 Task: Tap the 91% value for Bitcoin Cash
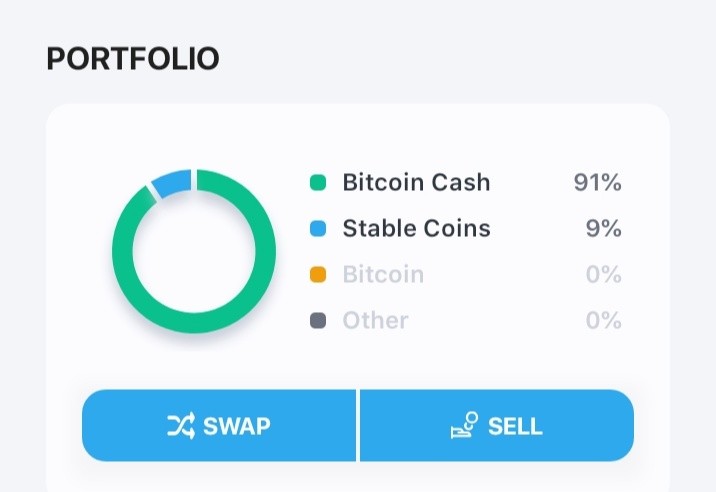597,182
